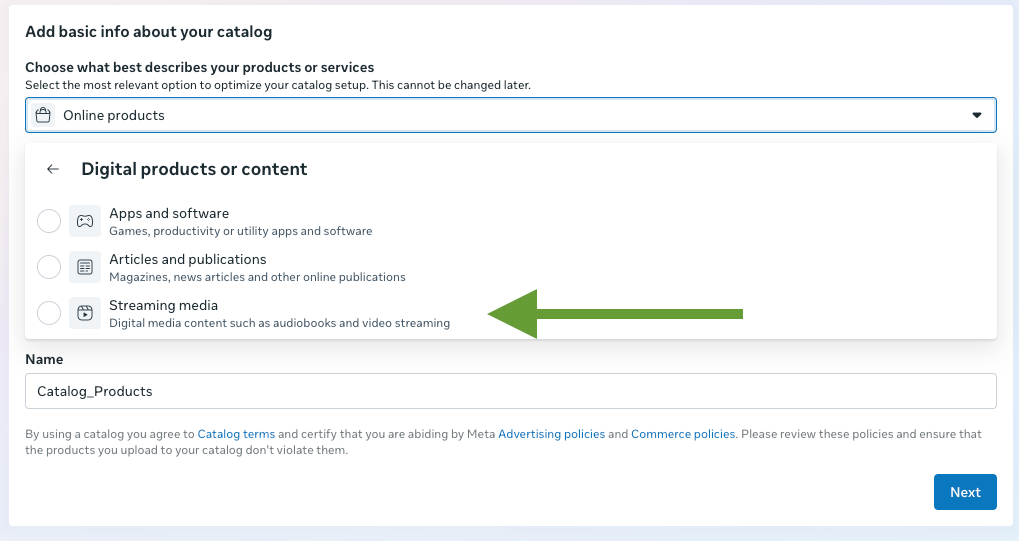Click the Next button
The height and width of the screenshot is (541, 1019).
tap(965, 492)
